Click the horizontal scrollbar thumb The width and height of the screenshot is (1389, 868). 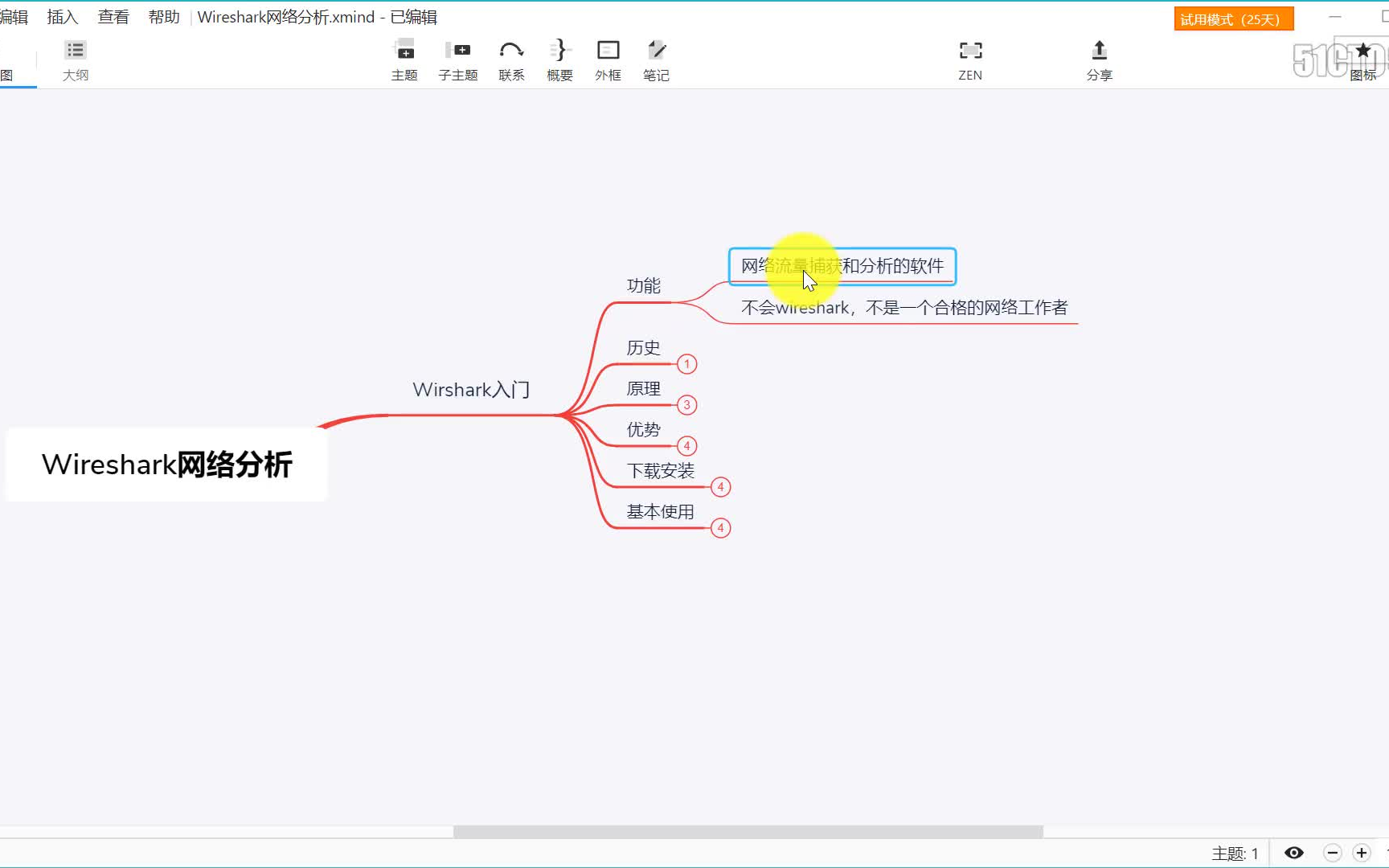coord(748,832)
